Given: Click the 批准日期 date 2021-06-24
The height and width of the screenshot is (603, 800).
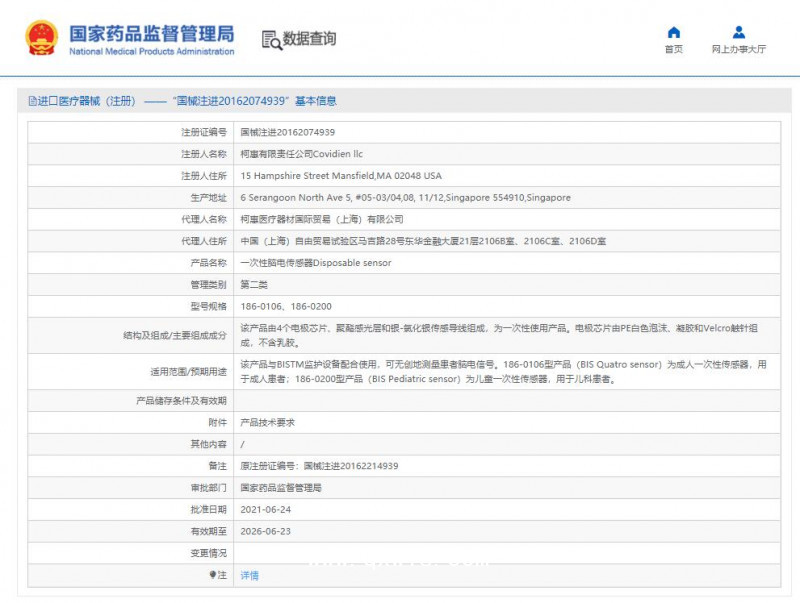Looking at the screenshot, I should 267,508.
